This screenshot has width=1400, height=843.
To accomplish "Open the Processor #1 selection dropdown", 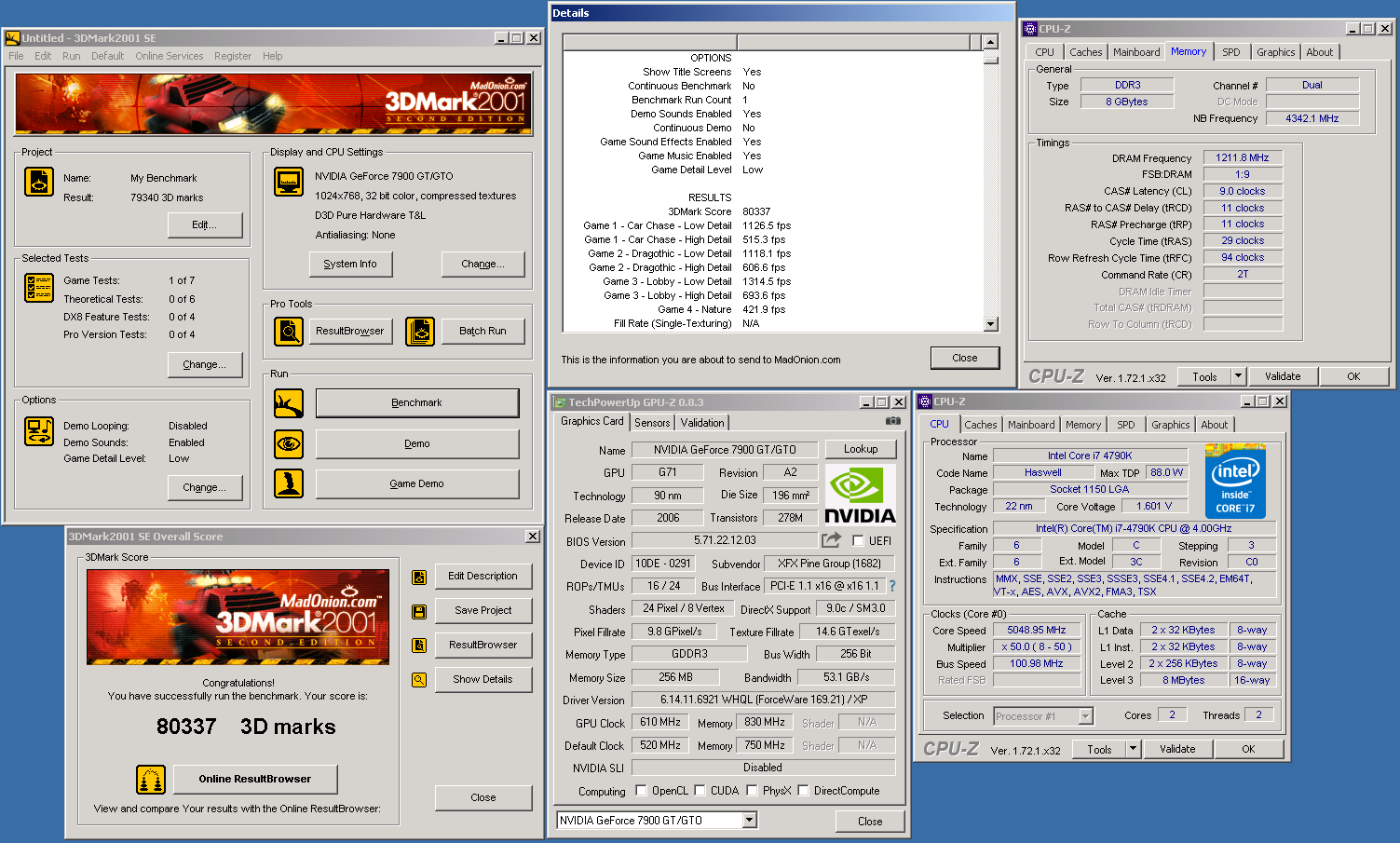I will coord(1085,716).
